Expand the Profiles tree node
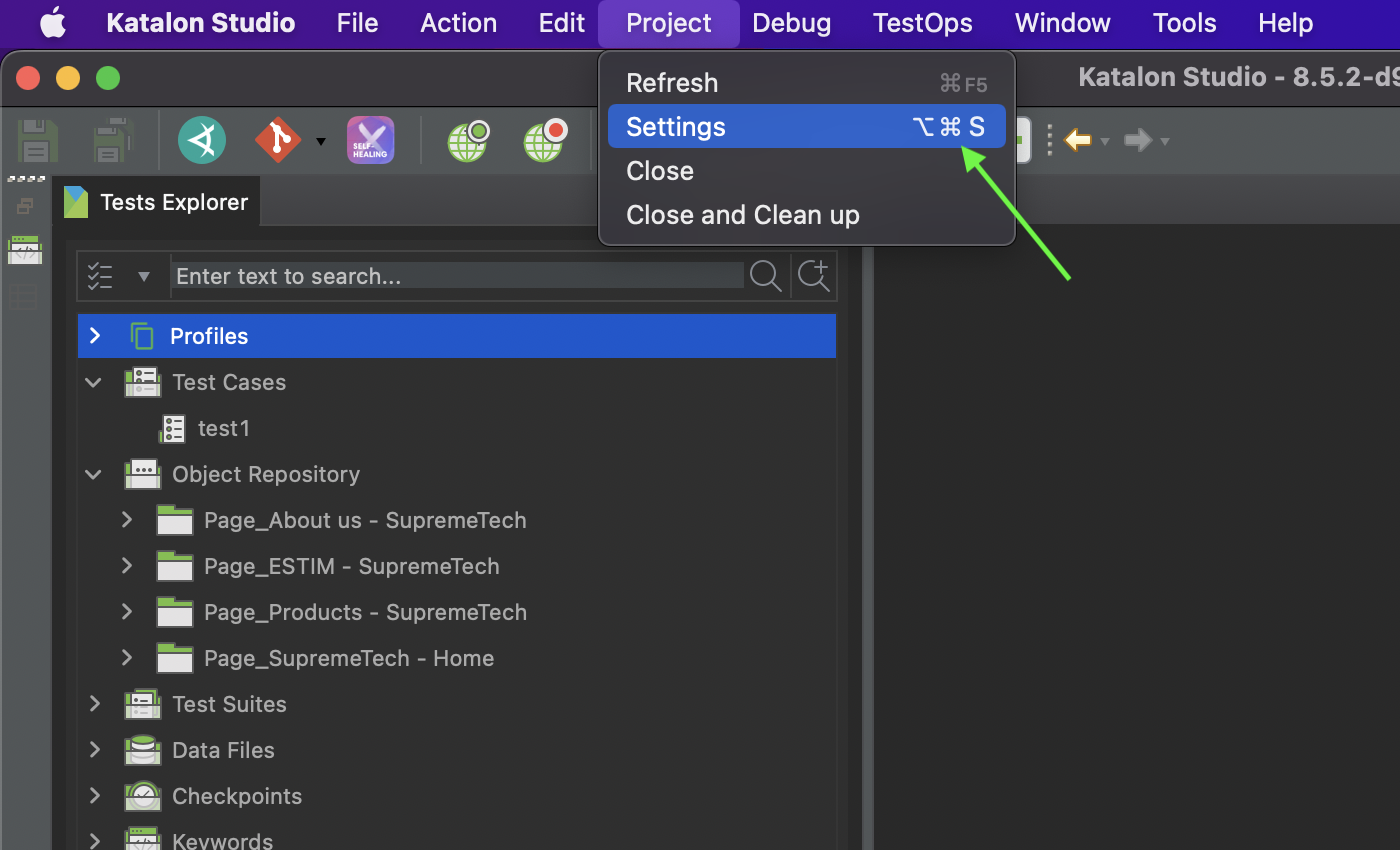 [95, 336]
